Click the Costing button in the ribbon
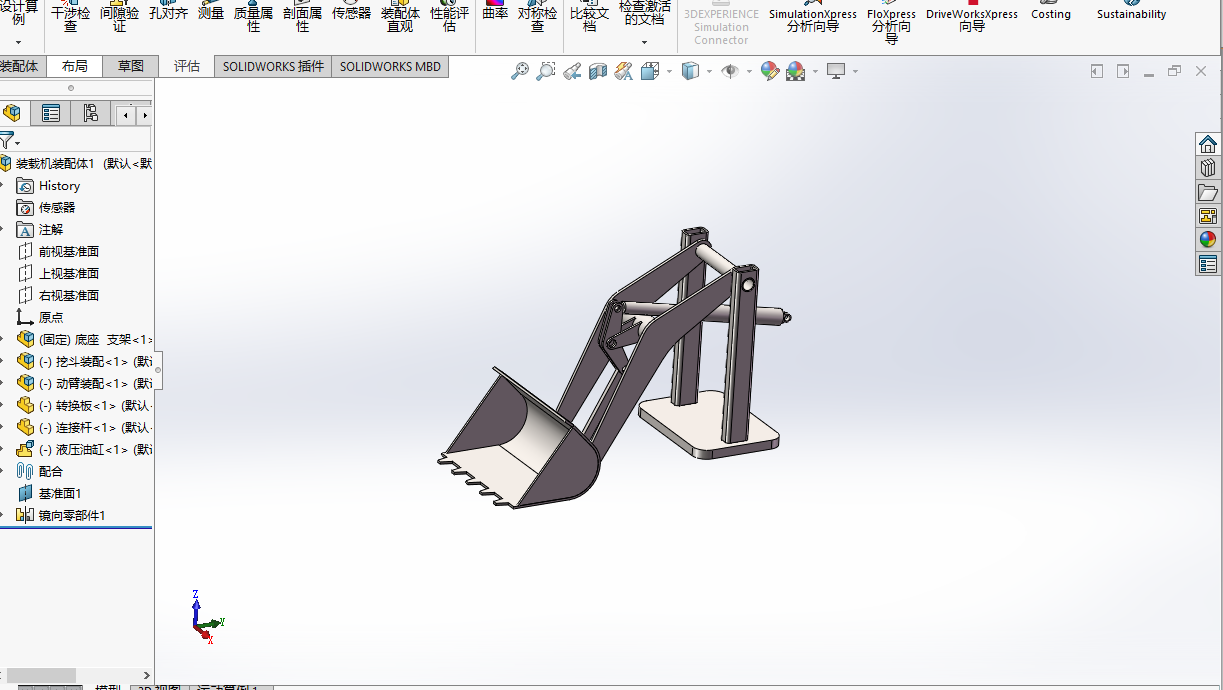The height and width of the screenshot is (690, 1223). click(1050, 14)
